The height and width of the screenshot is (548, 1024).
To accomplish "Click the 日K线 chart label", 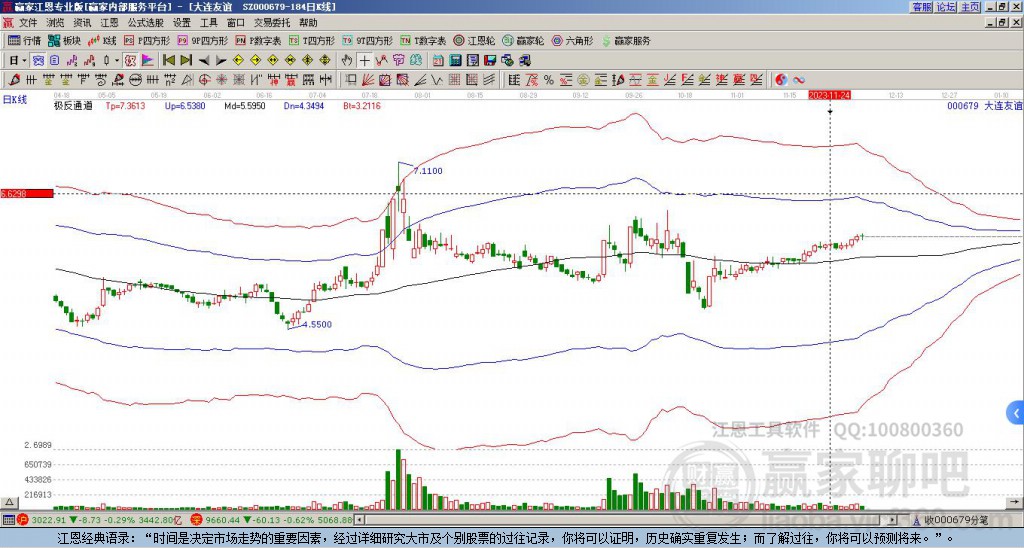I will (14, 99).
